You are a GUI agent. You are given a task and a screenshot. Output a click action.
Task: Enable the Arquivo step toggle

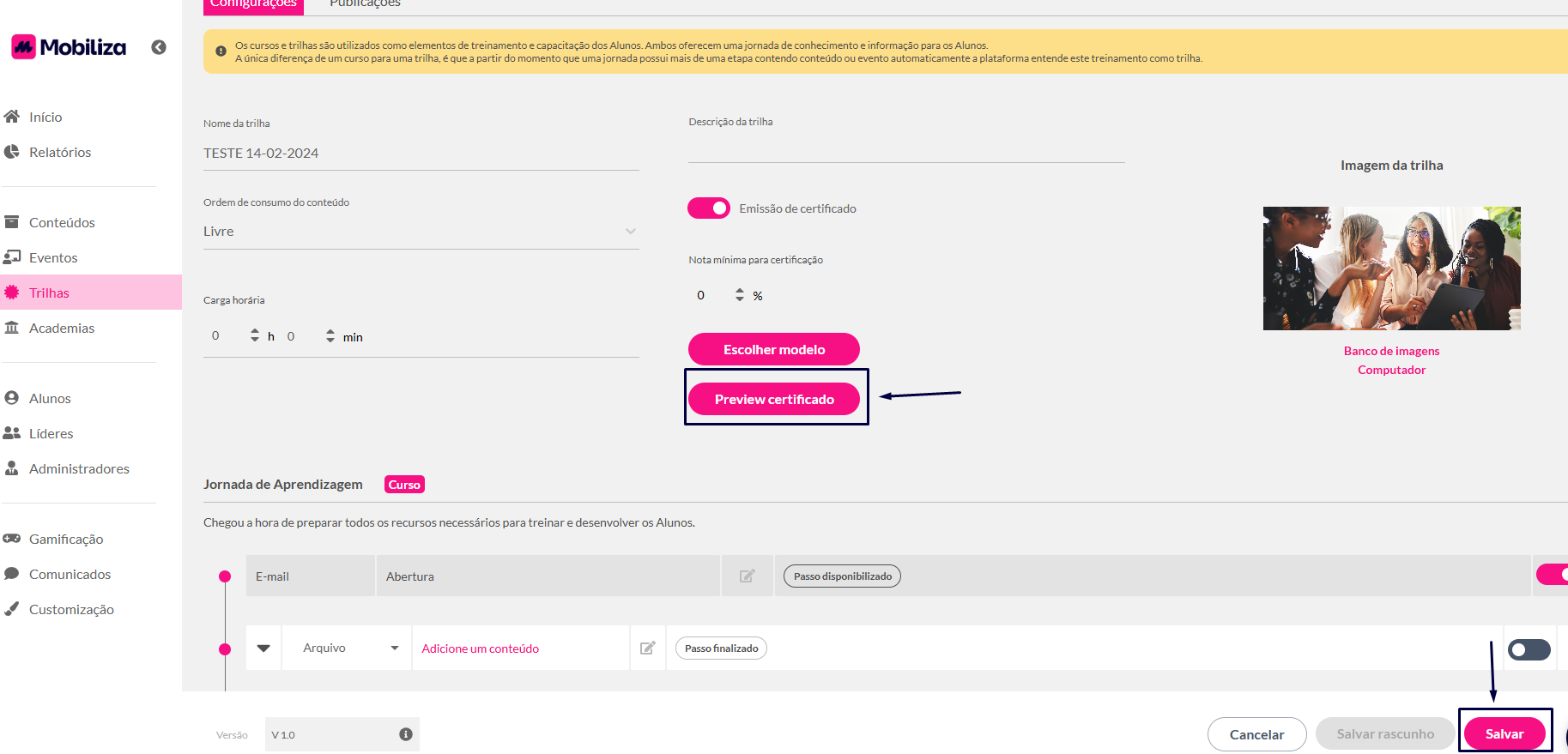pyautogui.click(x=1529, y=649)
